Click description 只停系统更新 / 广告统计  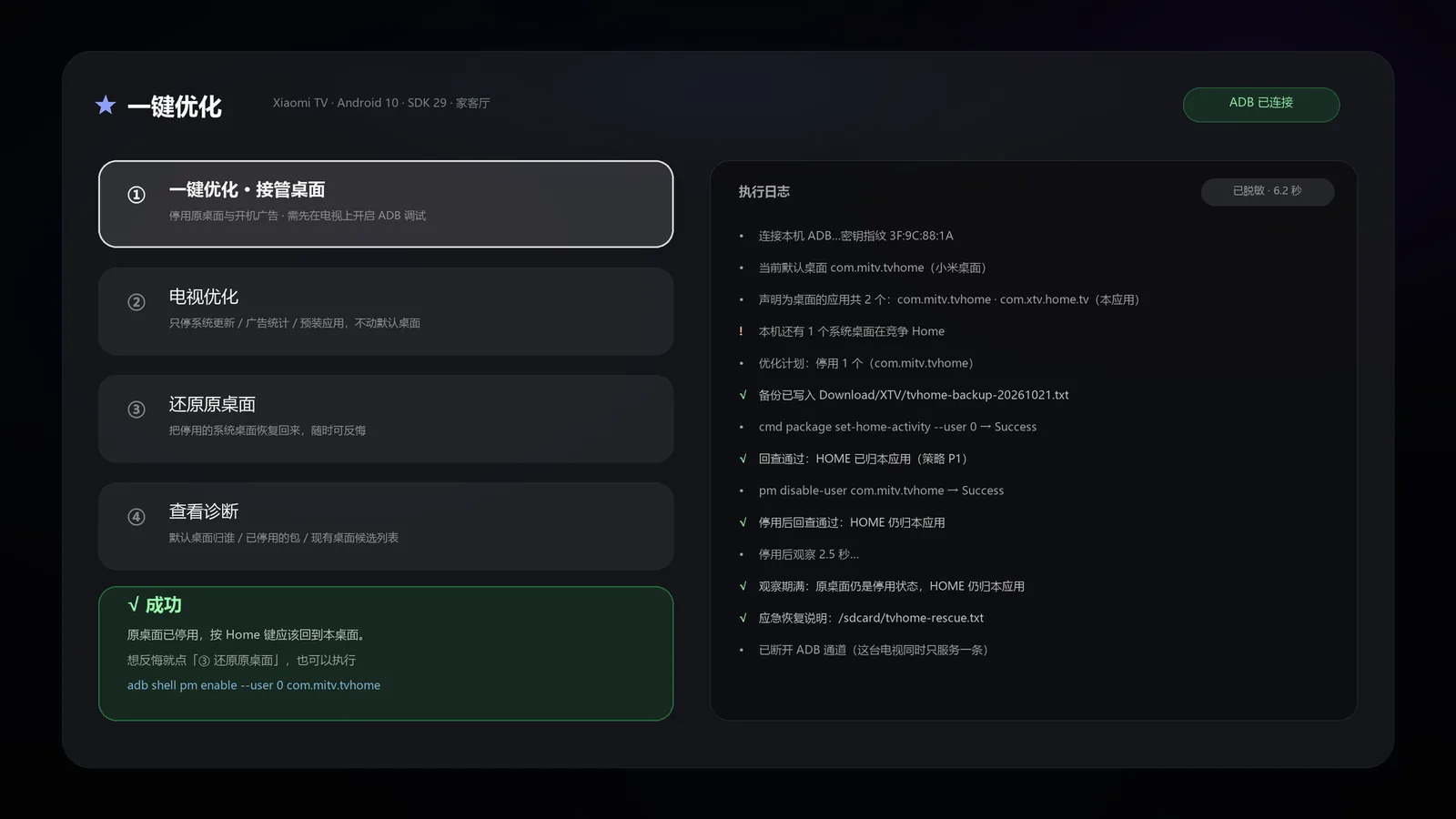[294, 323]
